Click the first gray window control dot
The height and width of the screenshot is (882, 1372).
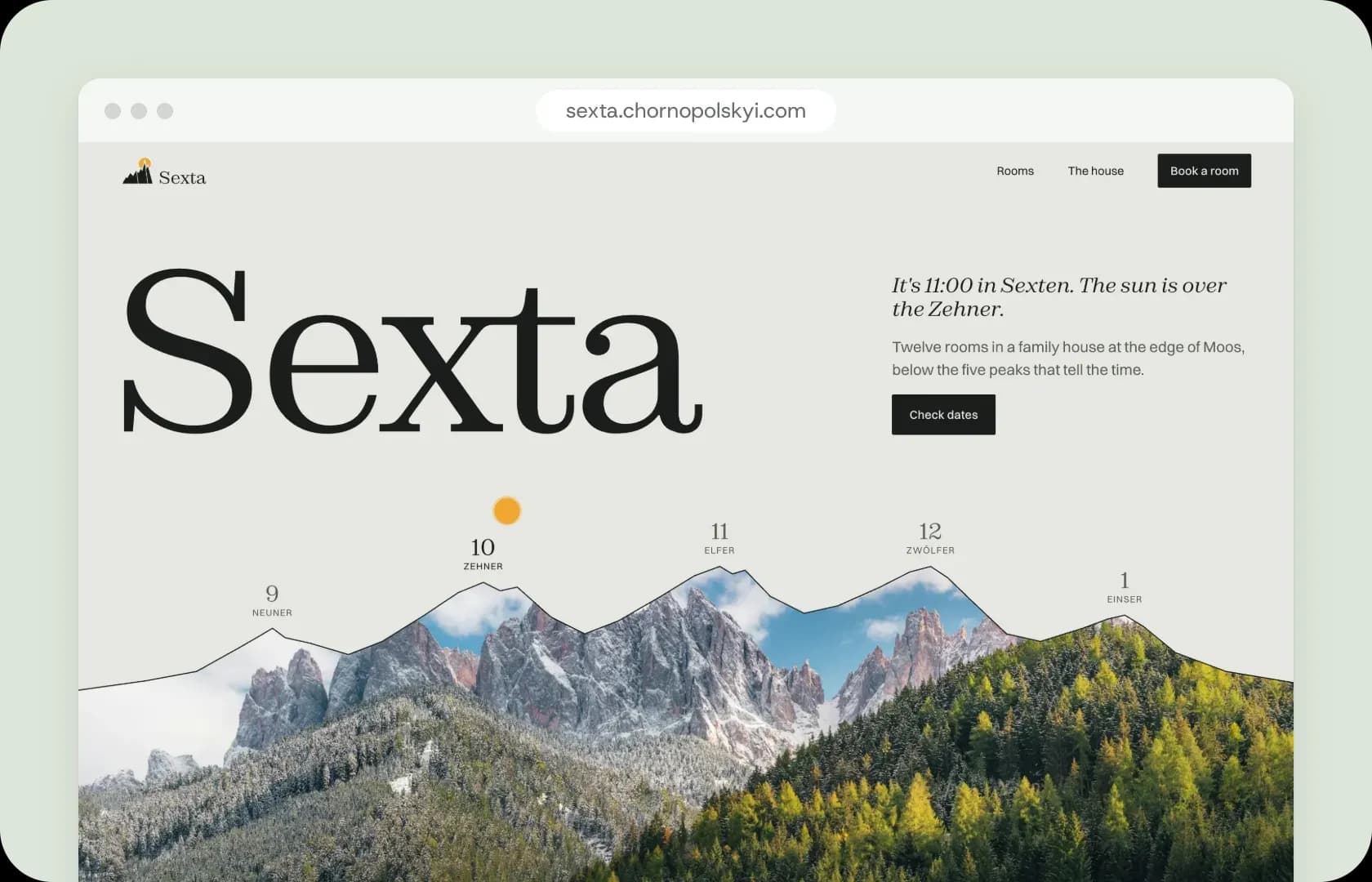pos(113,111)
